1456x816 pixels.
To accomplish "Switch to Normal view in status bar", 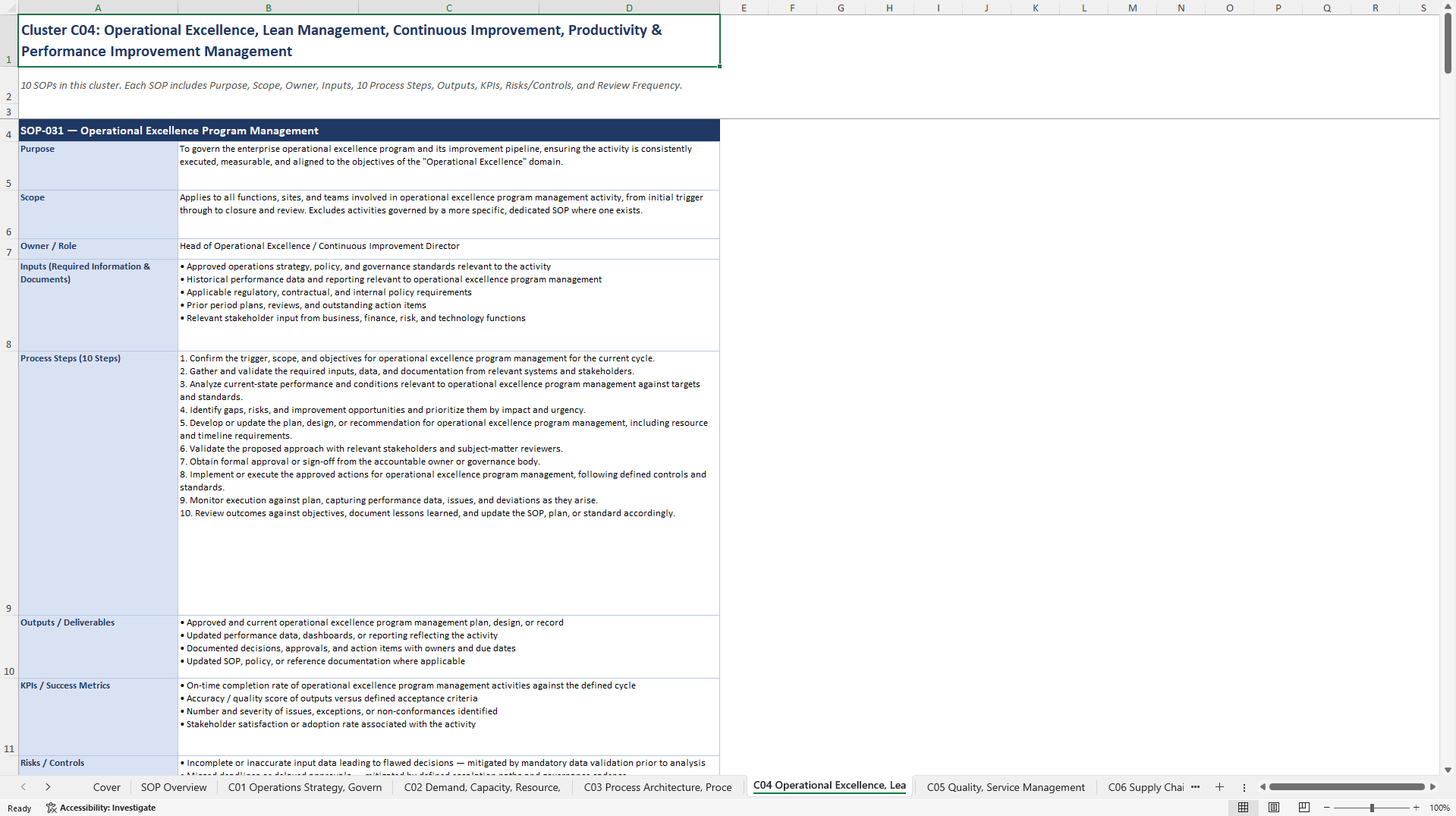I will pyautogui.click(x=1243, y=808).
